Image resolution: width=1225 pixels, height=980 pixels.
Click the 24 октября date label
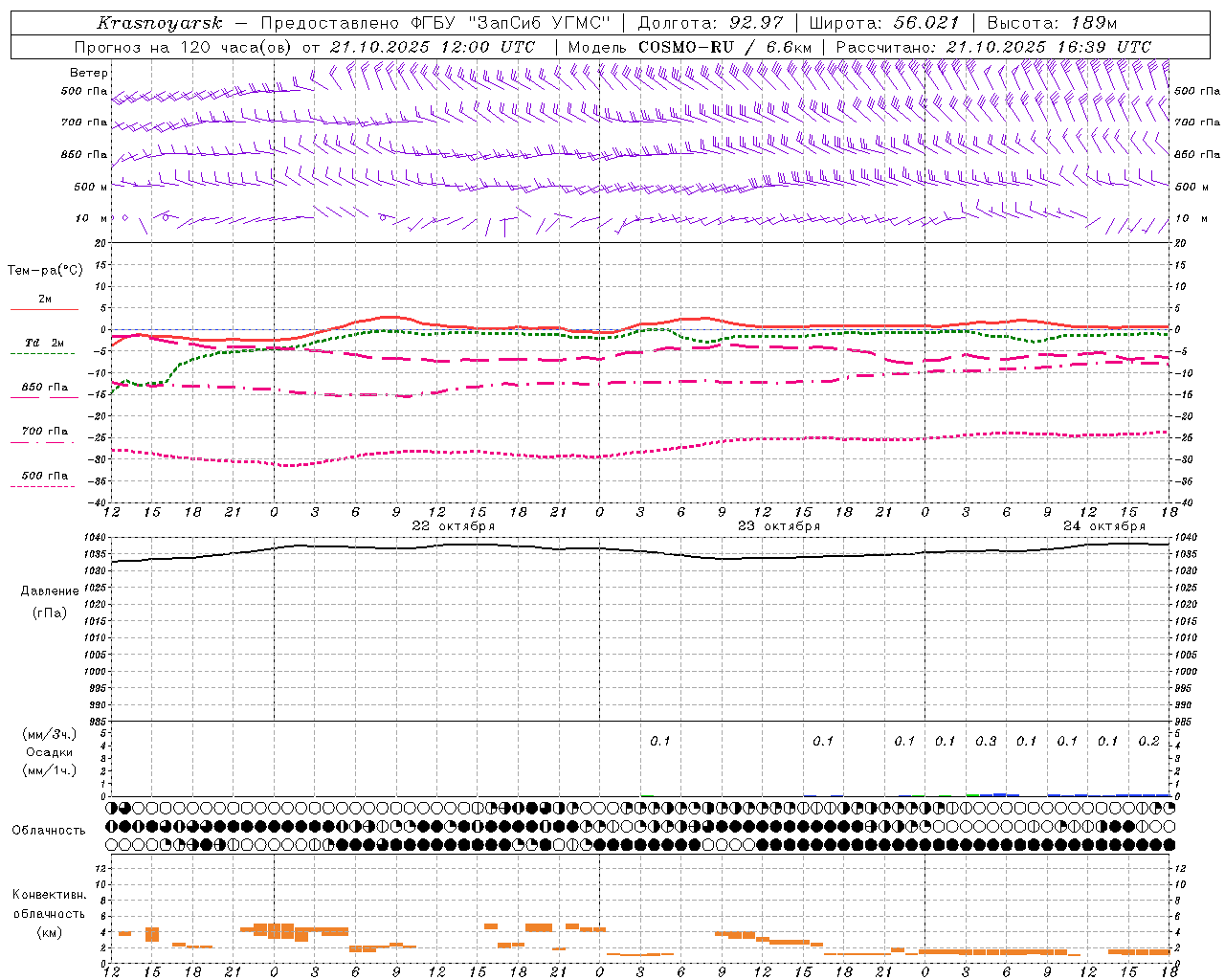point(1104,526)
